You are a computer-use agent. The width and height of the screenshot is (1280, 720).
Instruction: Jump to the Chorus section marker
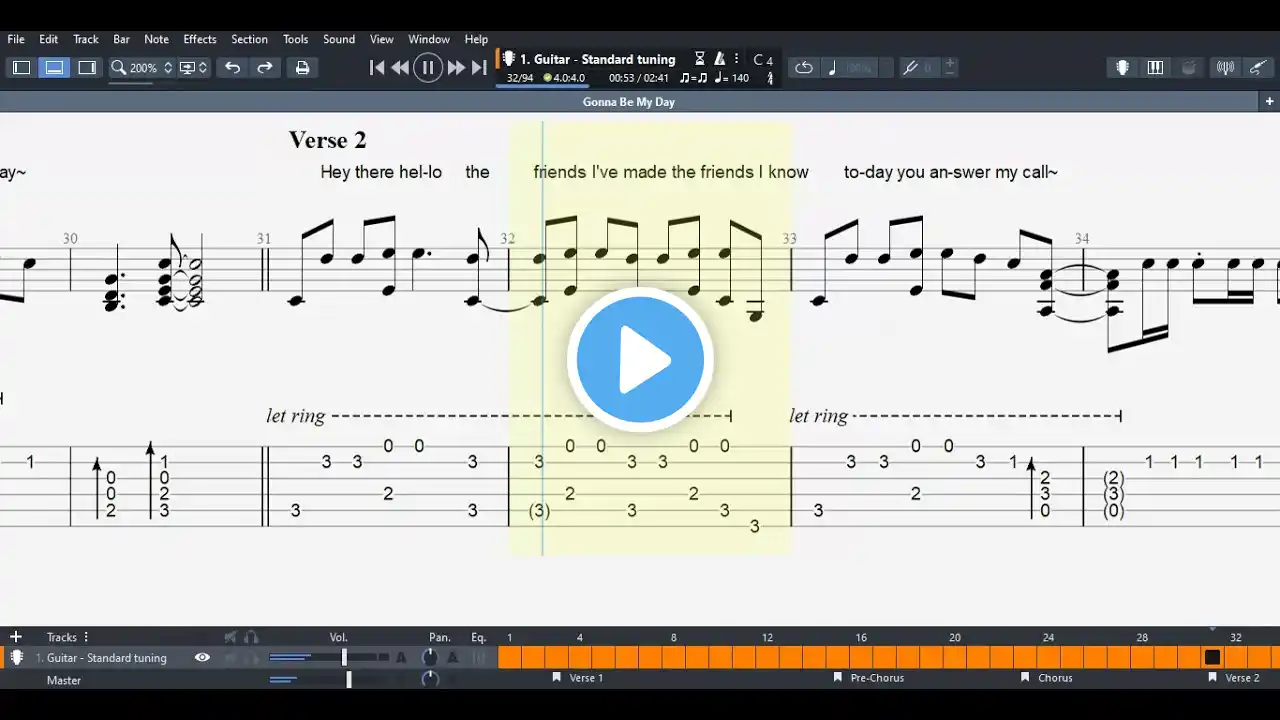1047,678
